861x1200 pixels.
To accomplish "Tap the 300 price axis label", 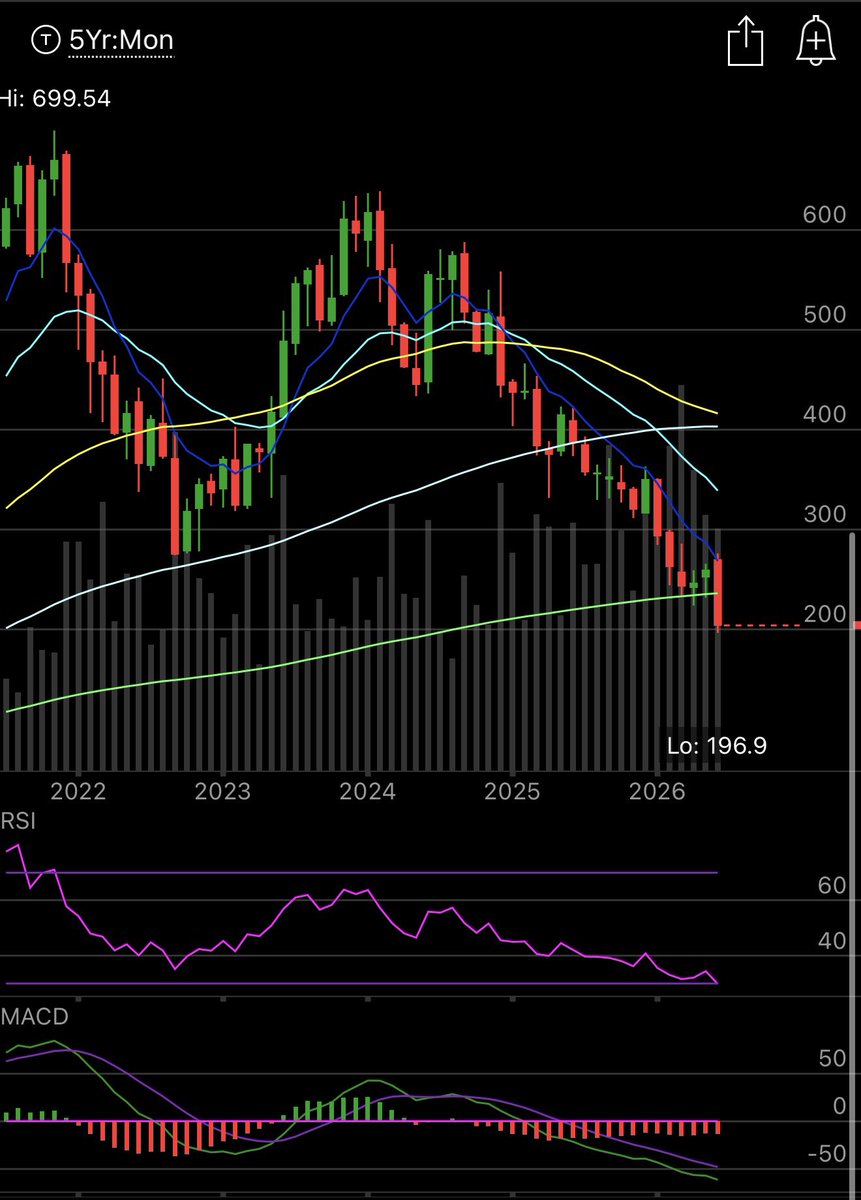I will [x=825, y=515].
